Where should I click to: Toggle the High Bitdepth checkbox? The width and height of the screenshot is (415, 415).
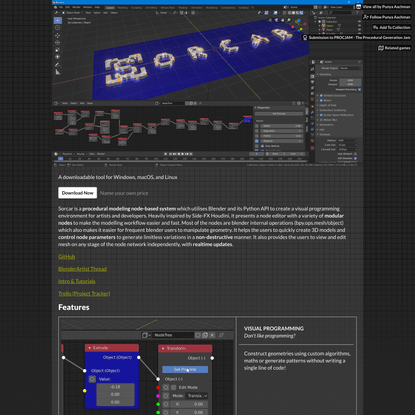355,154
